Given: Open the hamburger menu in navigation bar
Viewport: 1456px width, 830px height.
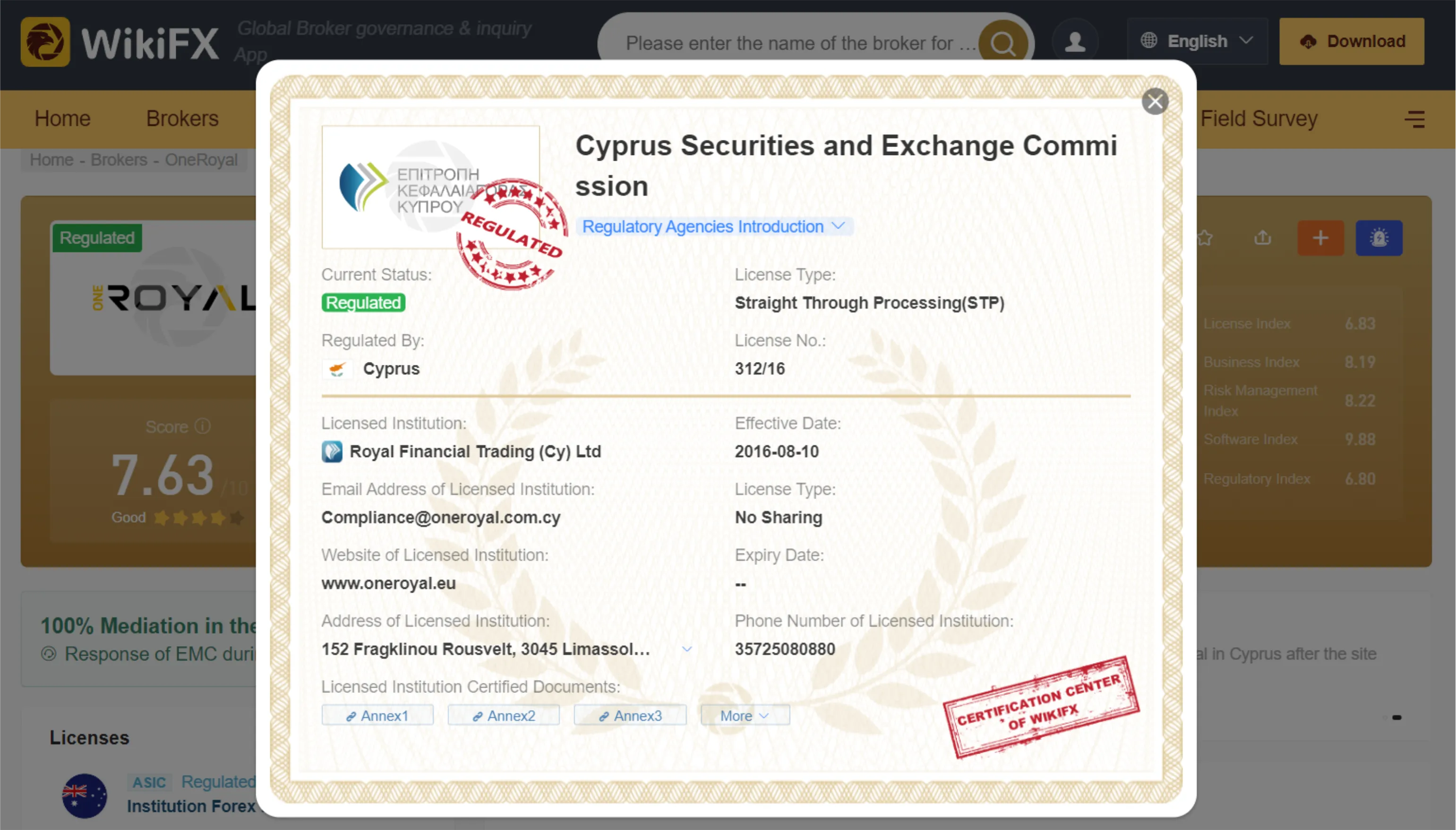Looking at the screenshot, I should coord(1414,119).
